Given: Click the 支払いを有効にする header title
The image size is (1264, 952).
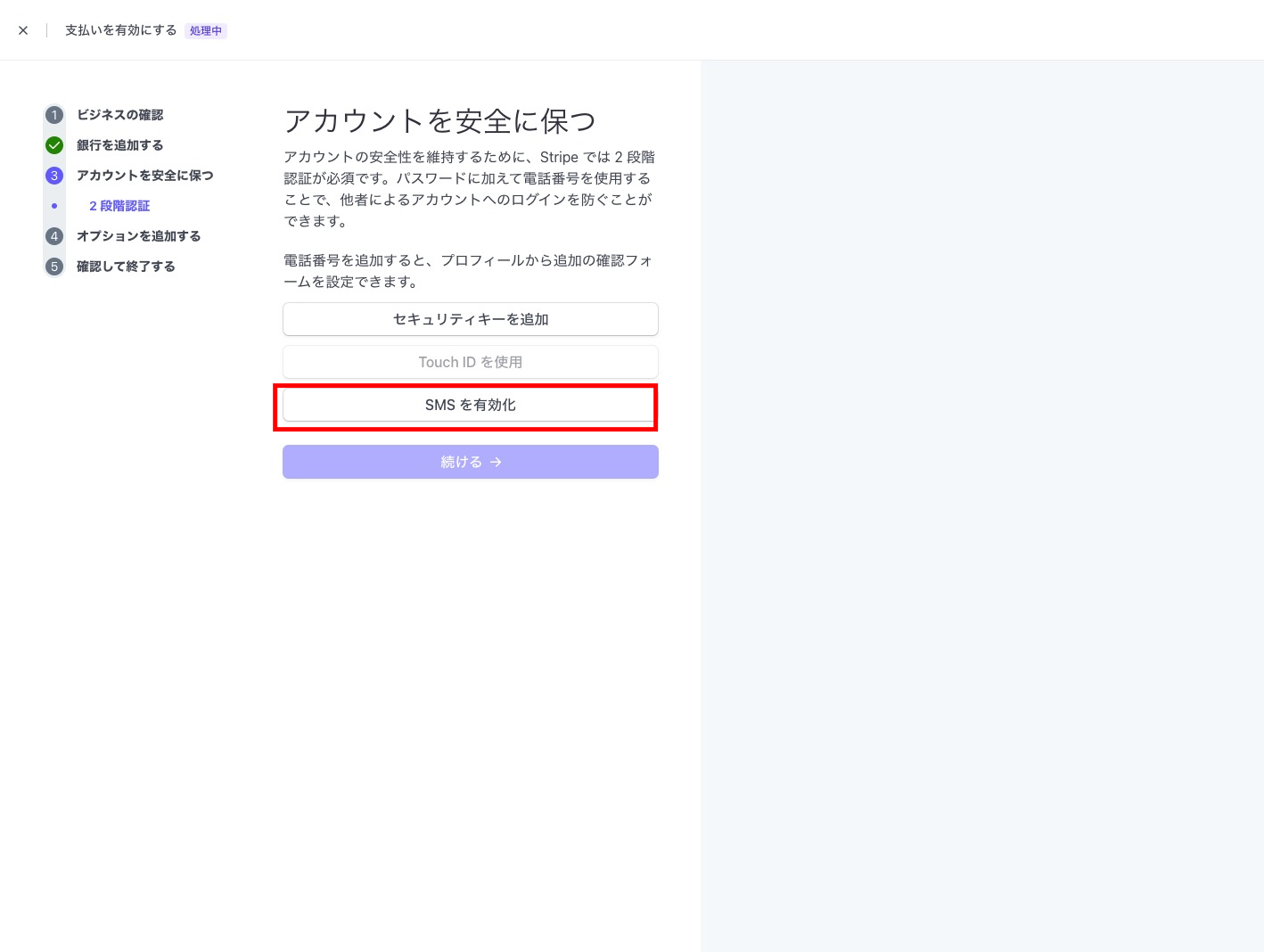Looking at the screenshot, I should [120, 30].
